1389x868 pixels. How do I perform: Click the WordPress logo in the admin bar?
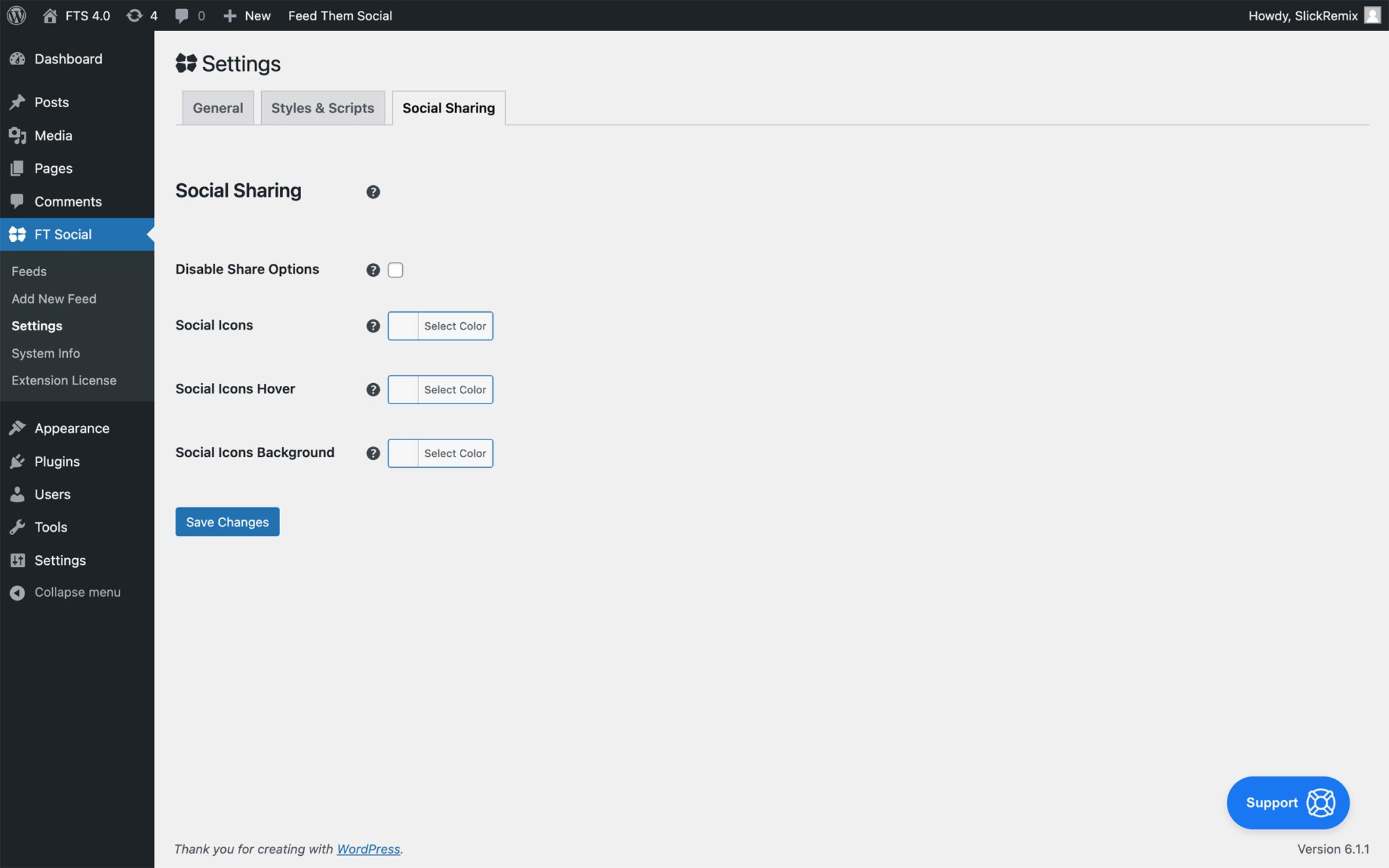tap(16, 15)
